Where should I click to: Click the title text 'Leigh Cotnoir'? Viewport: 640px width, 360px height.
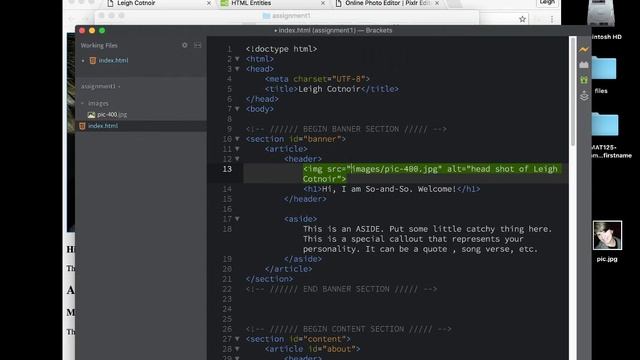pos(329,89)
